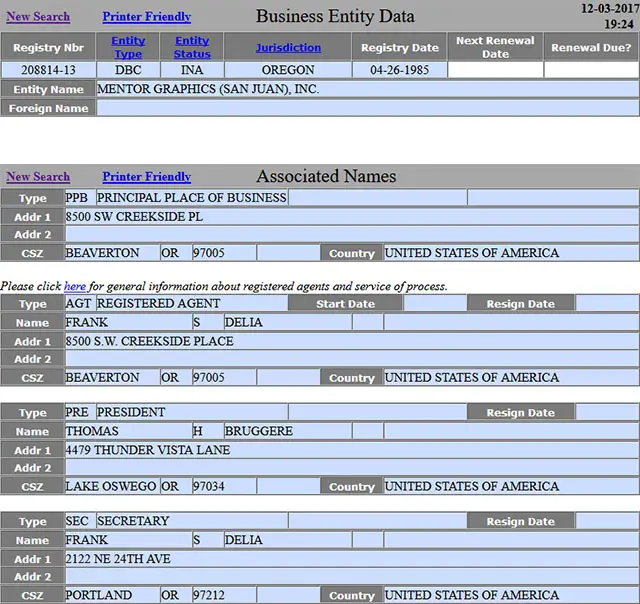
Task: Click the INA entity status value
Action: pos(192,70)
